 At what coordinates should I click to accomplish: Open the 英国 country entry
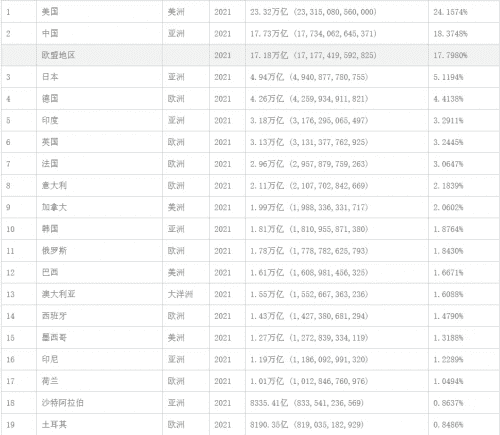[x=50, y=142]
